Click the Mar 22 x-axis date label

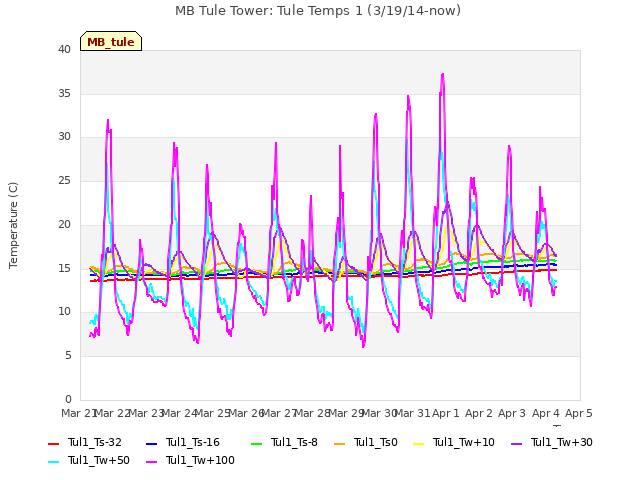point(112,413)
